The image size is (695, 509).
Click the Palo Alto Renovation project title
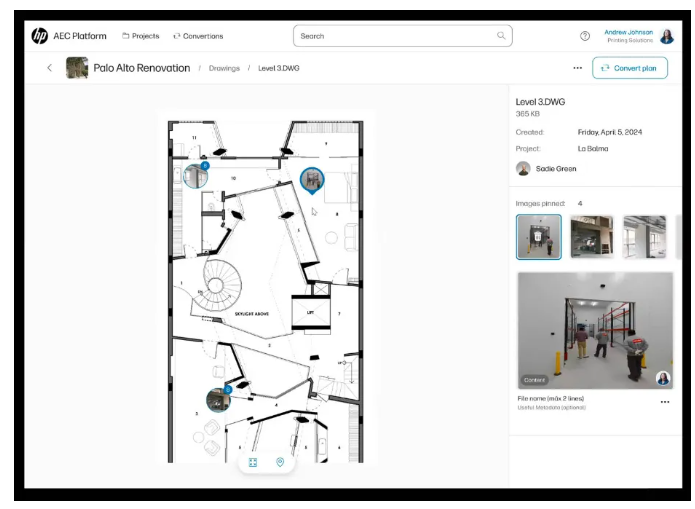142,68
